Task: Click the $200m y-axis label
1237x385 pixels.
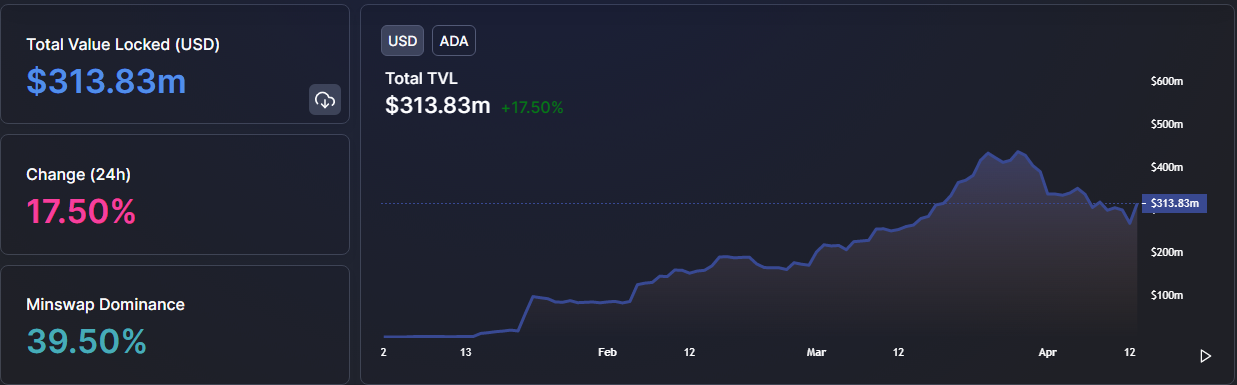Action: tap(1167, 253)
